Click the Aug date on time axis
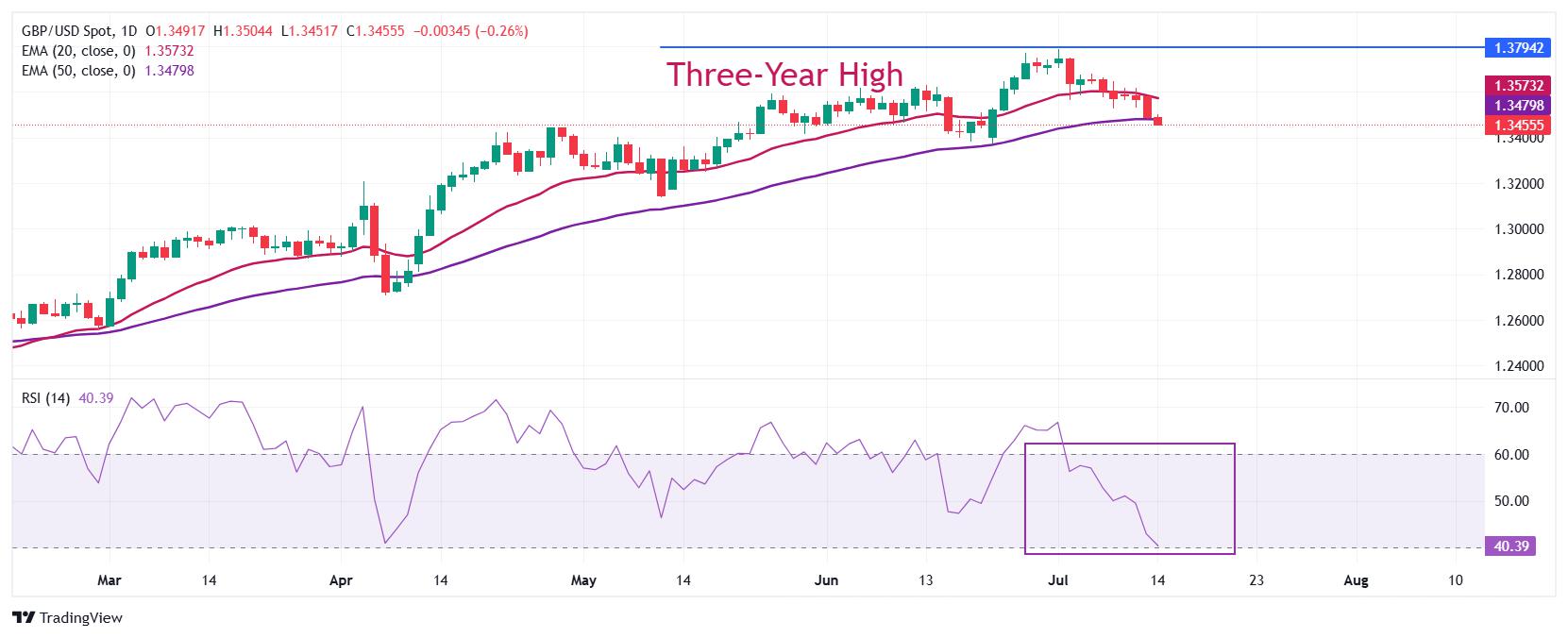1568x638 pixels. tap(1356, 581)
